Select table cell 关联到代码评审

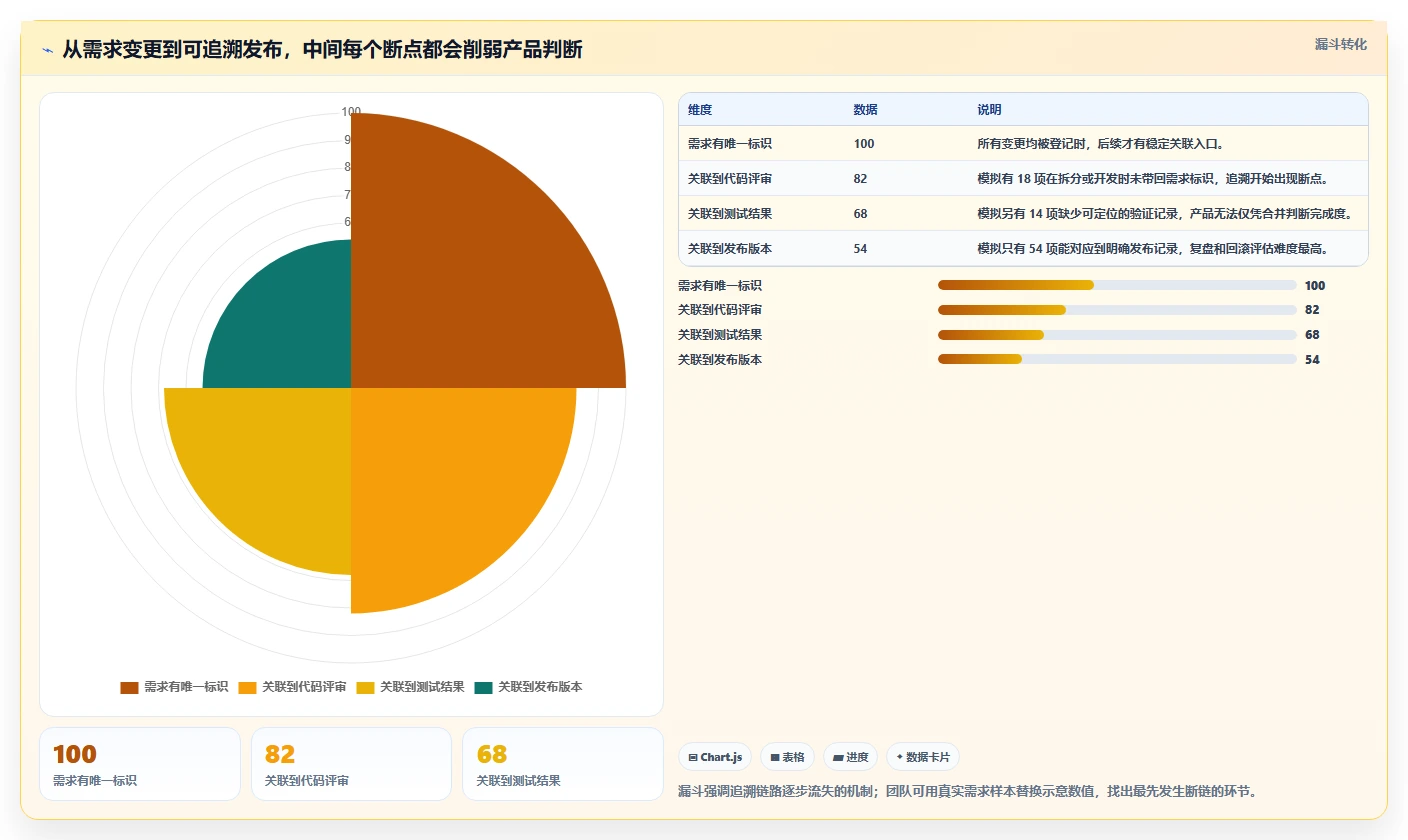point(729,179)
